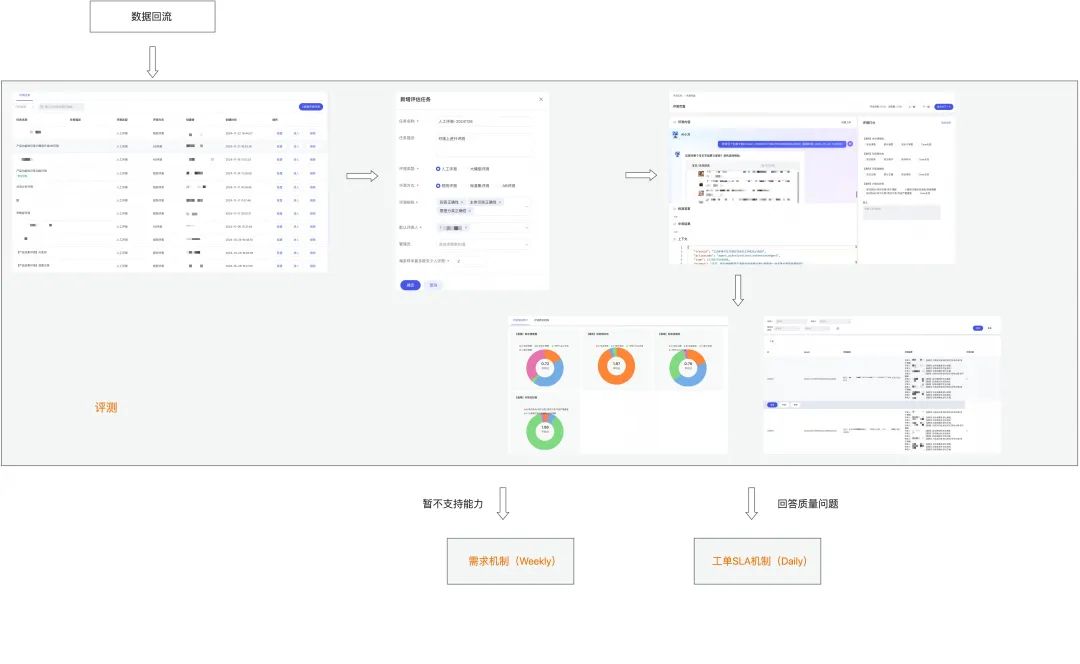This screenshot has width=1080, height=664.
Task: Switch to the second tab above the donut charts
Action: (x=541, y=320)
